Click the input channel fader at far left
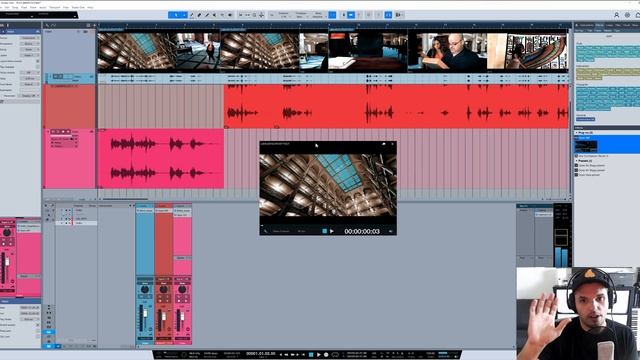Image resolution: width=640 pixels, height=360 pixels. (x=7, y=262)
